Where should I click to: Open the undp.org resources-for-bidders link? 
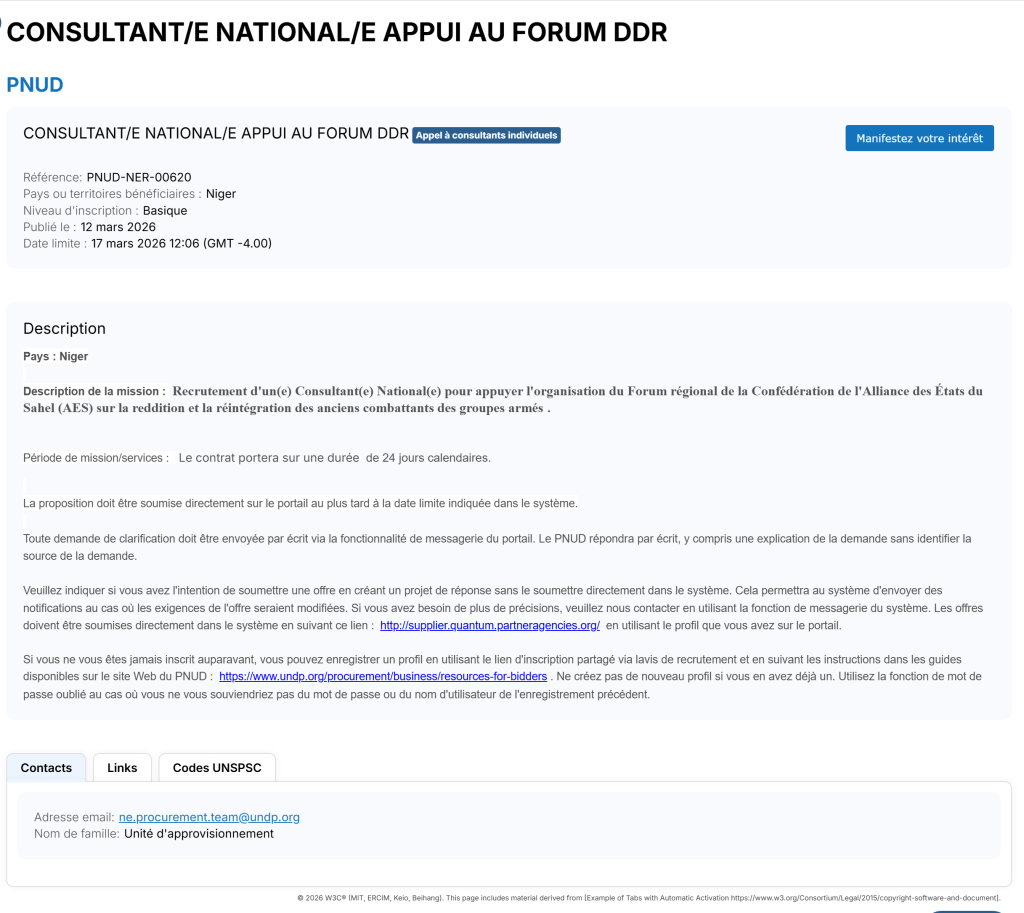382,677
